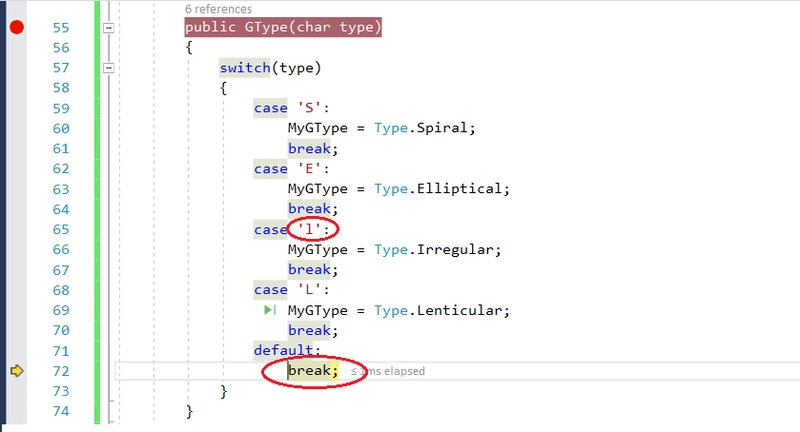Select the circled case character on line 65
The image size is (800, 432).
click(x=313, y=230)
